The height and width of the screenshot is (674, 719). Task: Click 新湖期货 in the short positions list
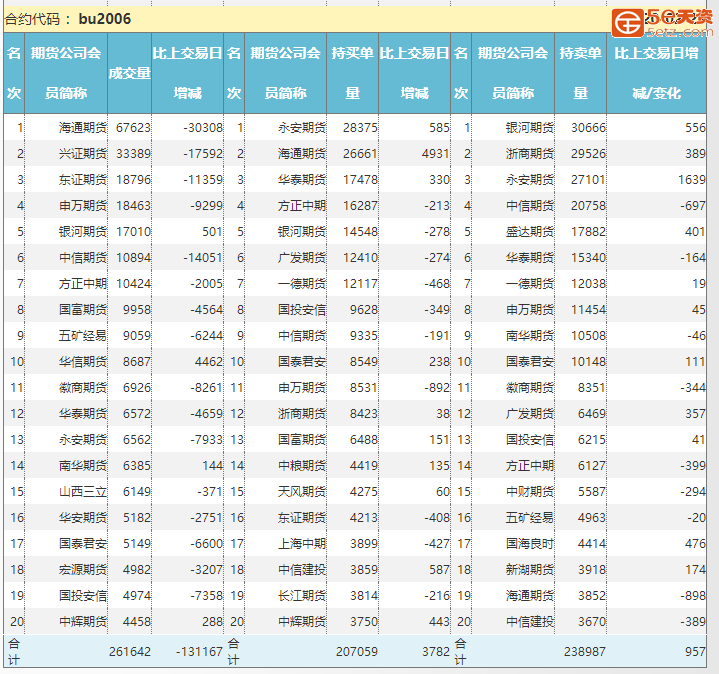[529, 570]
